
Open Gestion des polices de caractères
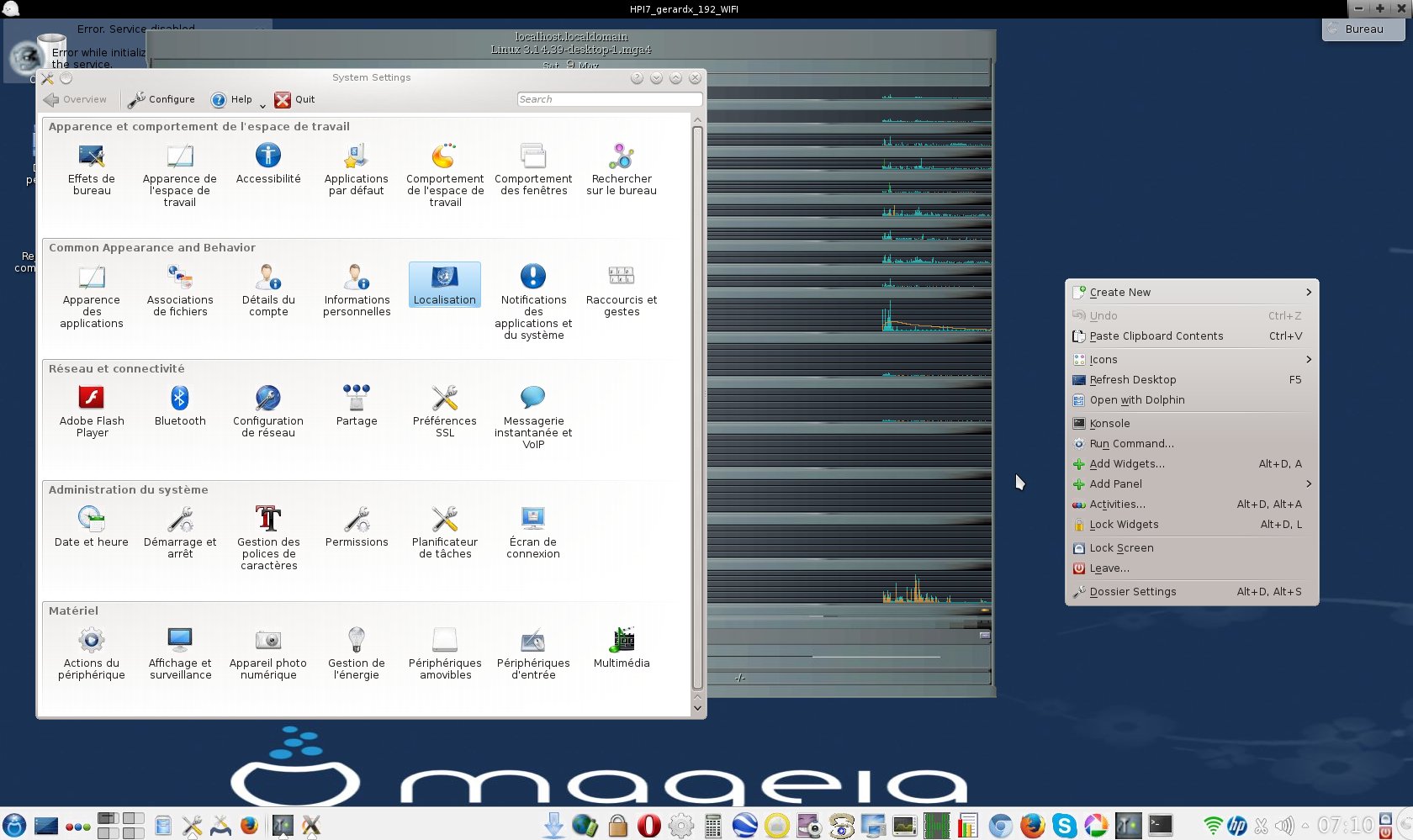tap(268, 539)
